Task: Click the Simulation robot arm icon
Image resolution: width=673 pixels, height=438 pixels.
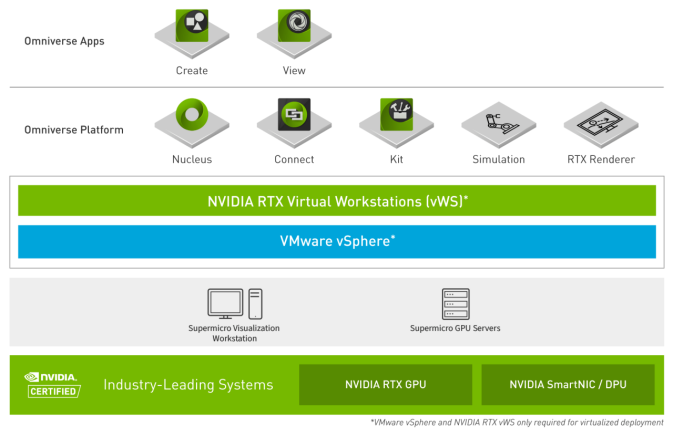Action: pos(498,123)
